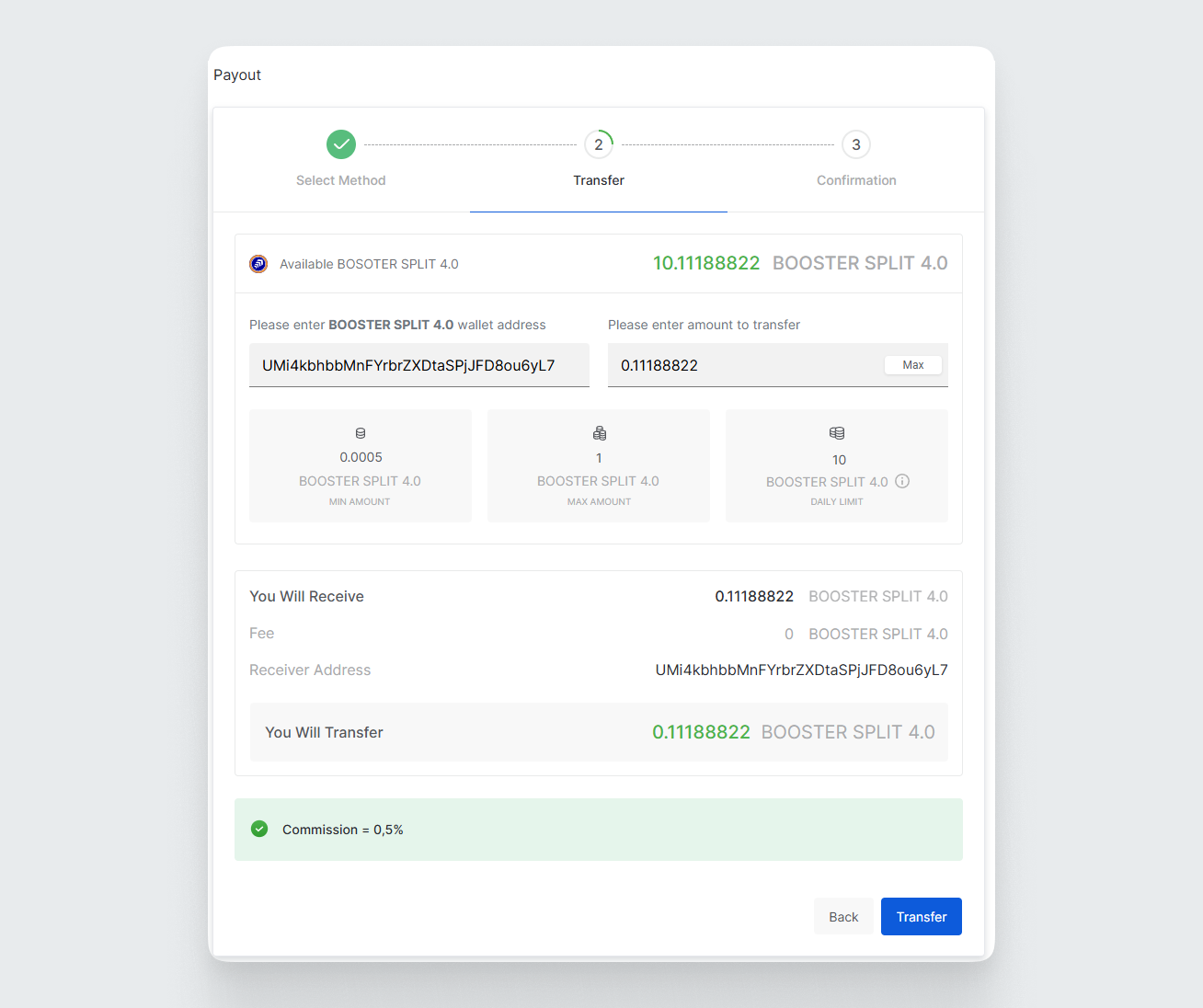Click the daily limit info icon
The width and height of the screenshot is (1203, 1008).
click(x=902, y=481)
